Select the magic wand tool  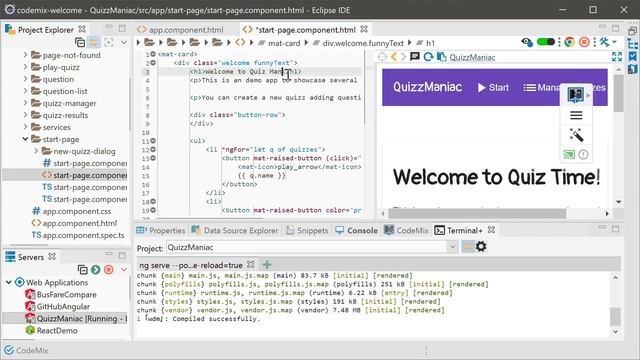pos(576,135)
